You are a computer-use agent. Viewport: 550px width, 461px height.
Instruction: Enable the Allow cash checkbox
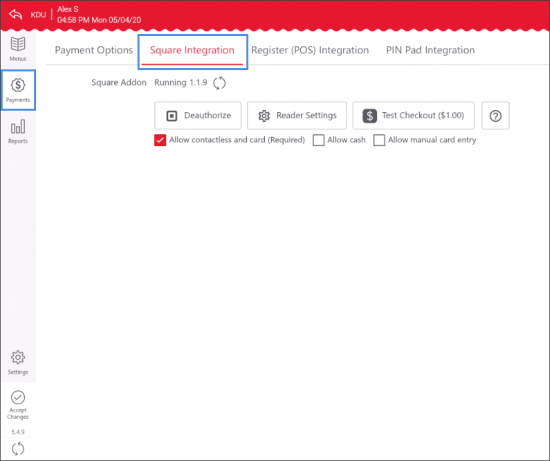point(318,140)
